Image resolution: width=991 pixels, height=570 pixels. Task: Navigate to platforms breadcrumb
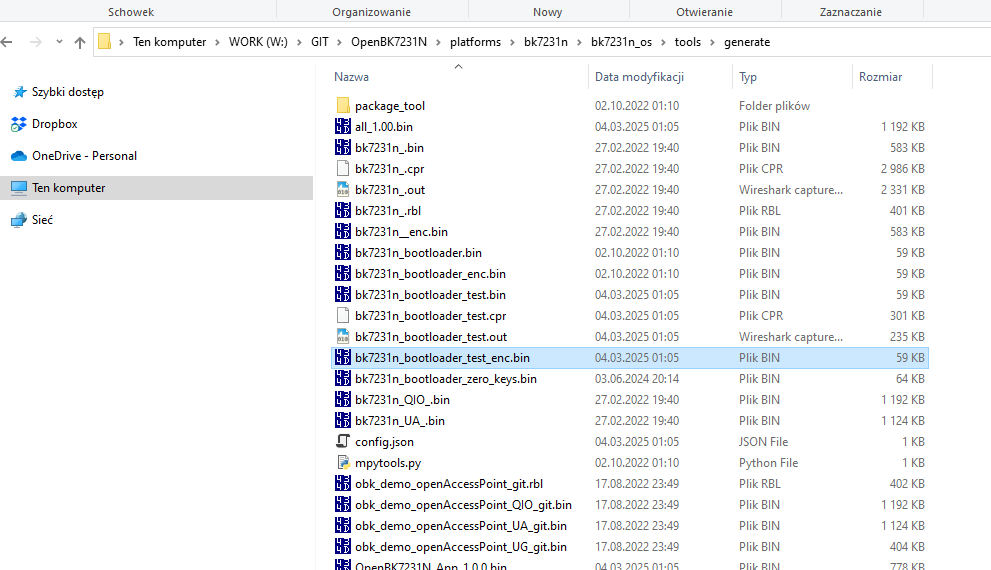coord(475,42)
